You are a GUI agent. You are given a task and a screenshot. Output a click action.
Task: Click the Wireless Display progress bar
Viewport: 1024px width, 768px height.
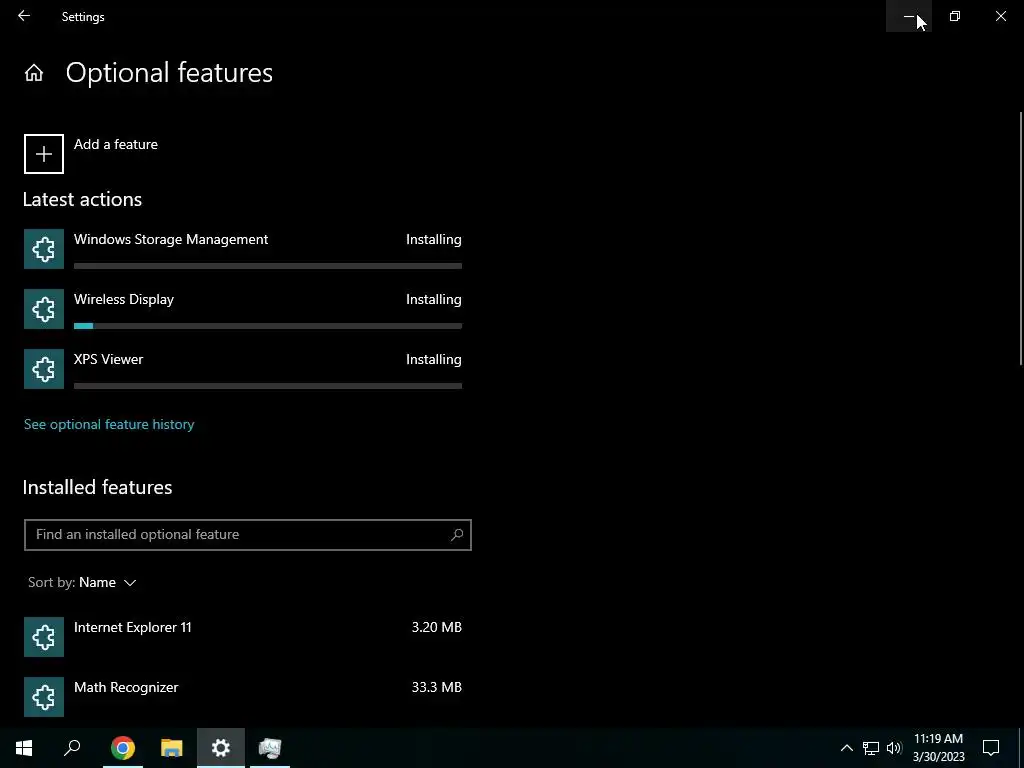click(268, 326)
